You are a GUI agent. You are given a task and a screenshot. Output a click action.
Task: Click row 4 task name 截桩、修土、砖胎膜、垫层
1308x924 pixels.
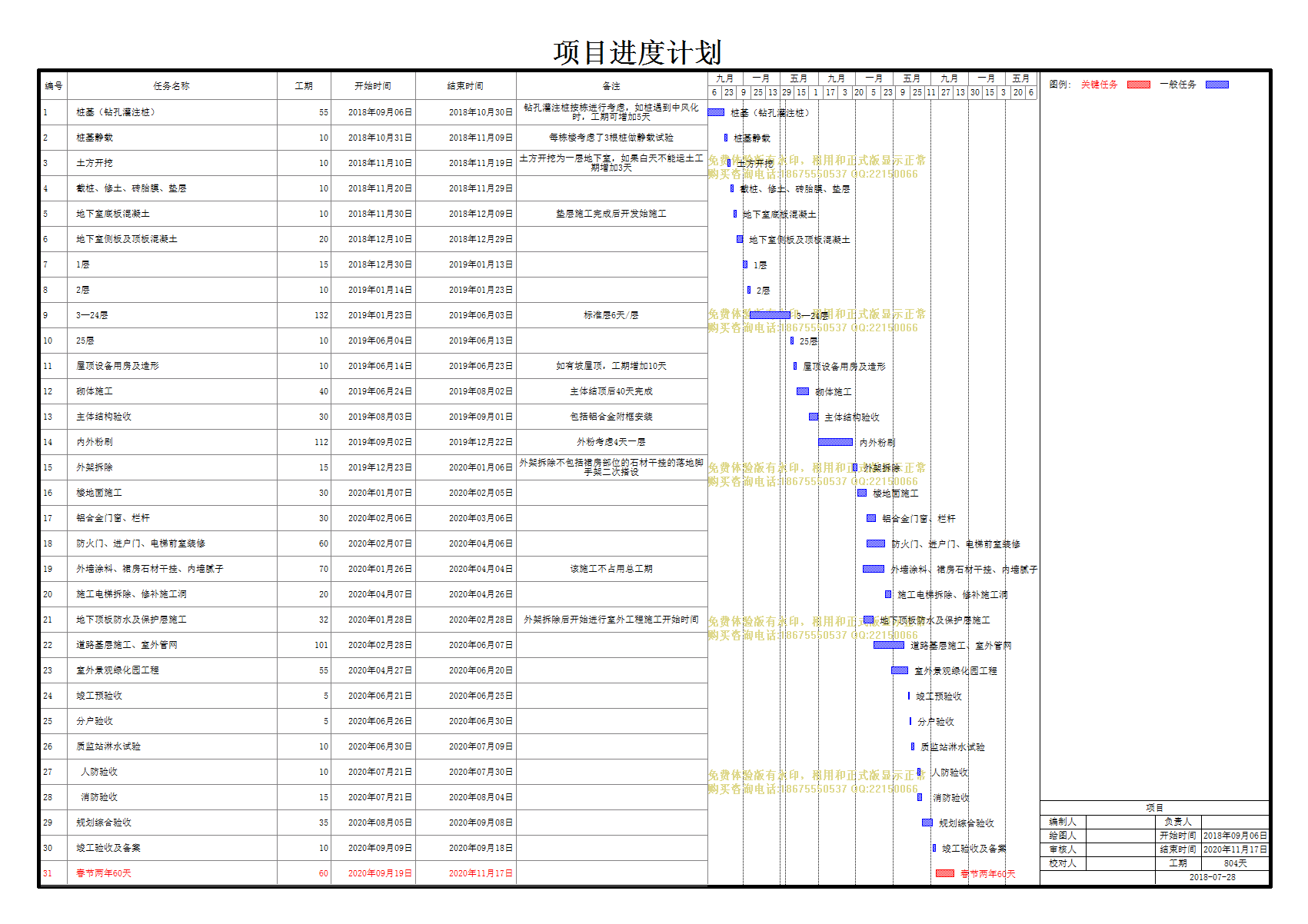point(131,188)
